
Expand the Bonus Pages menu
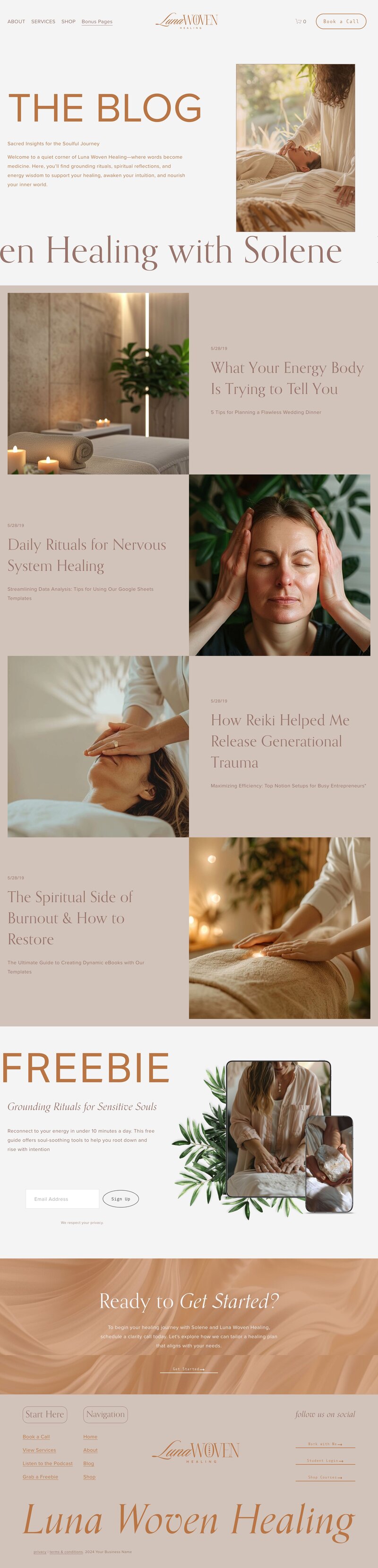(x=97, y=21)
